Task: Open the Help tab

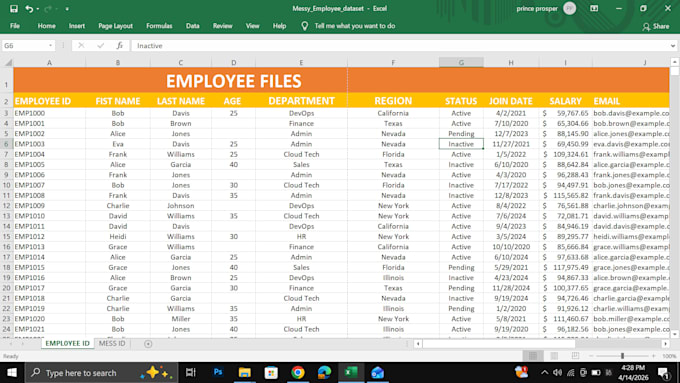Action: [279, 26]
